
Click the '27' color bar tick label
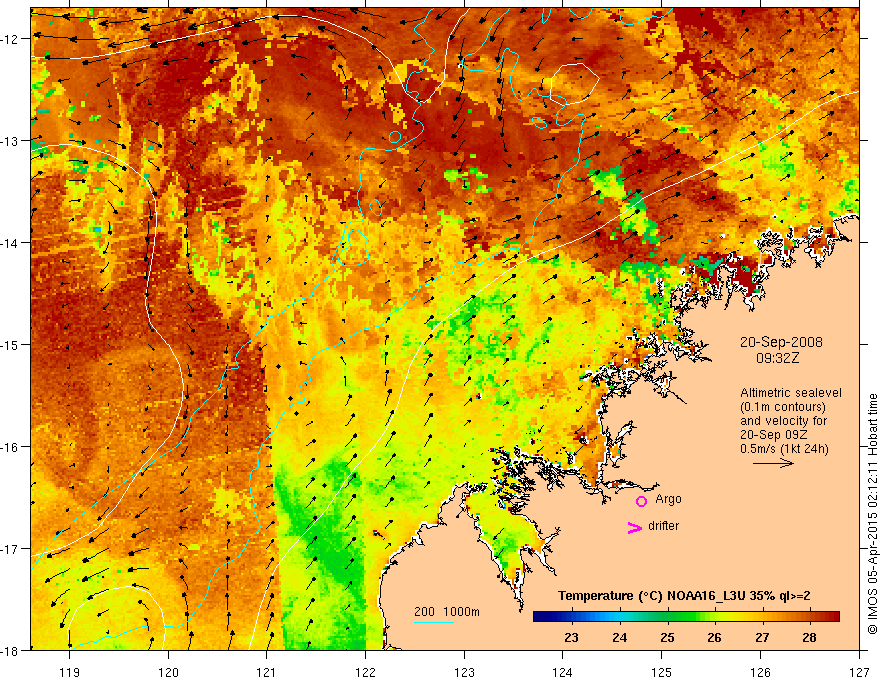[x=762, y=638]
